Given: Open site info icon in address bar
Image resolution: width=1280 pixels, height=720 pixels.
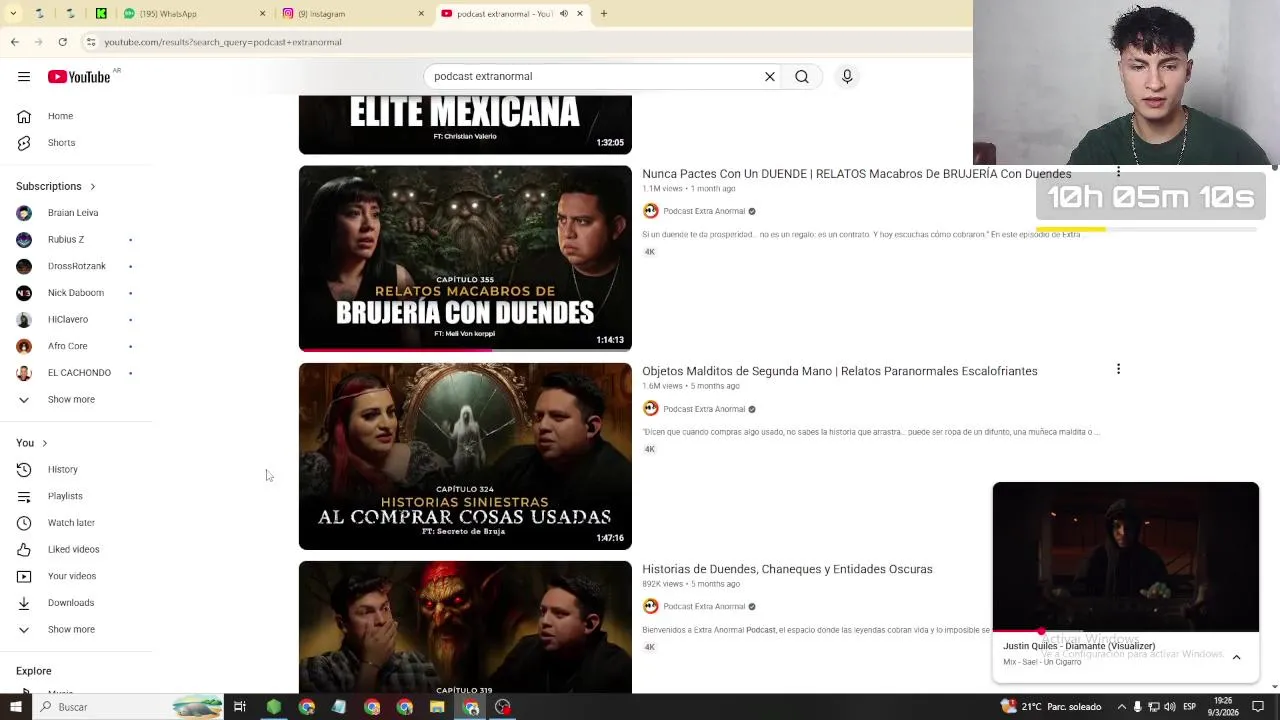Looking at the screenshot, I should pos(91,42).
